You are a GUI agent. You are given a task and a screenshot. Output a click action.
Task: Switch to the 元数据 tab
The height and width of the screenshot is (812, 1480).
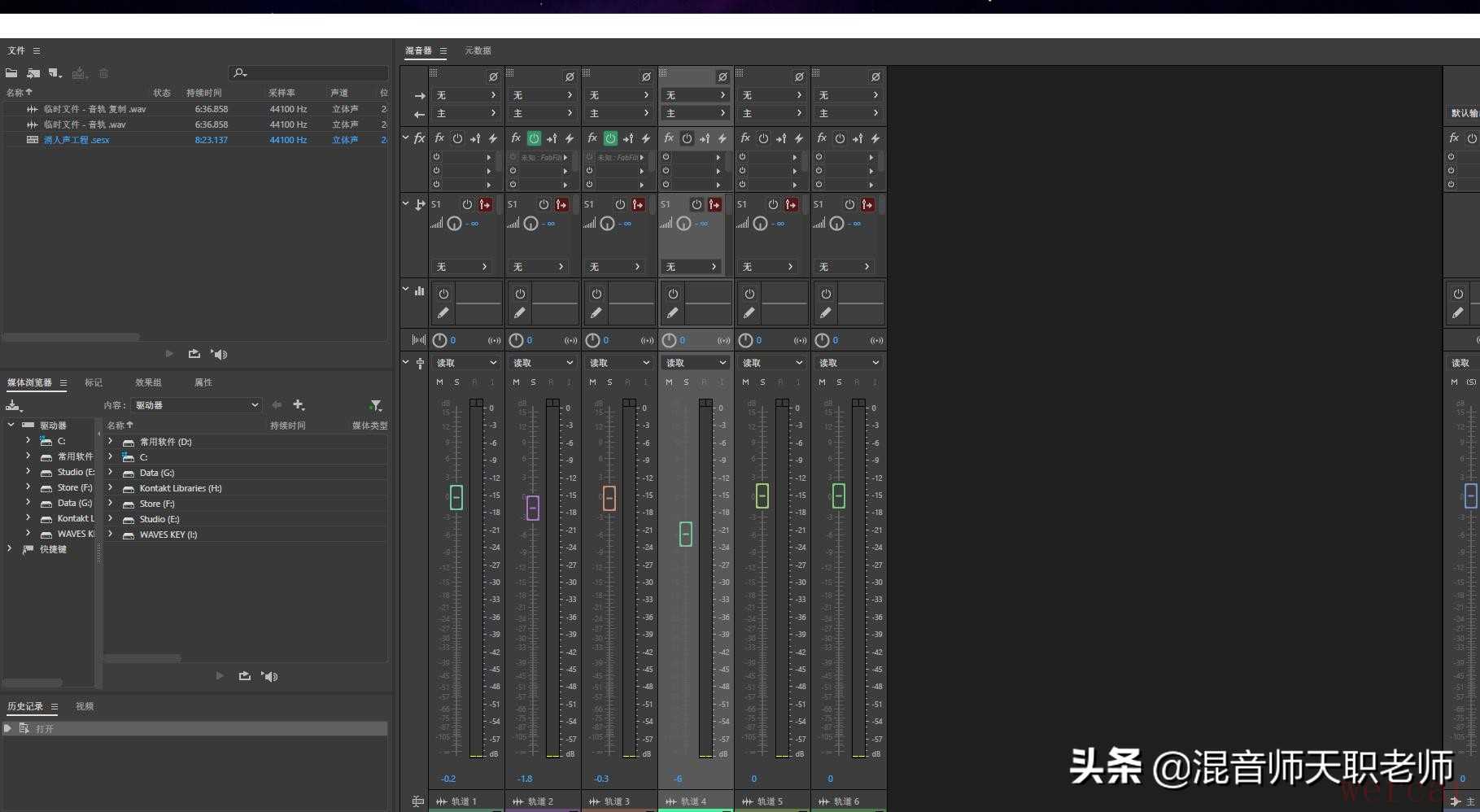coord(478,50)
